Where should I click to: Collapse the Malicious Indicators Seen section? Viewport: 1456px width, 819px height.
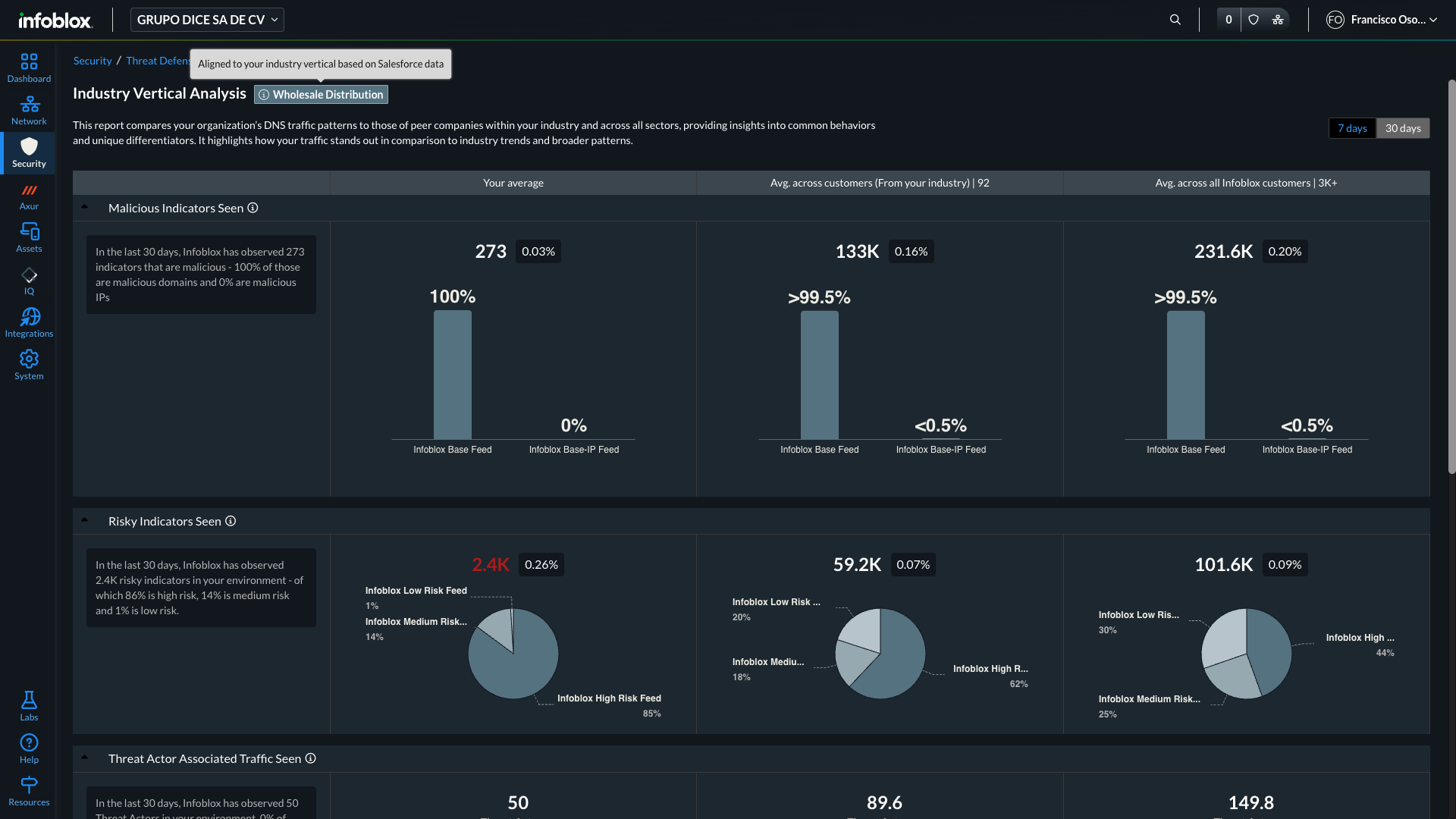pyautogui.click(x=84, y=207)
